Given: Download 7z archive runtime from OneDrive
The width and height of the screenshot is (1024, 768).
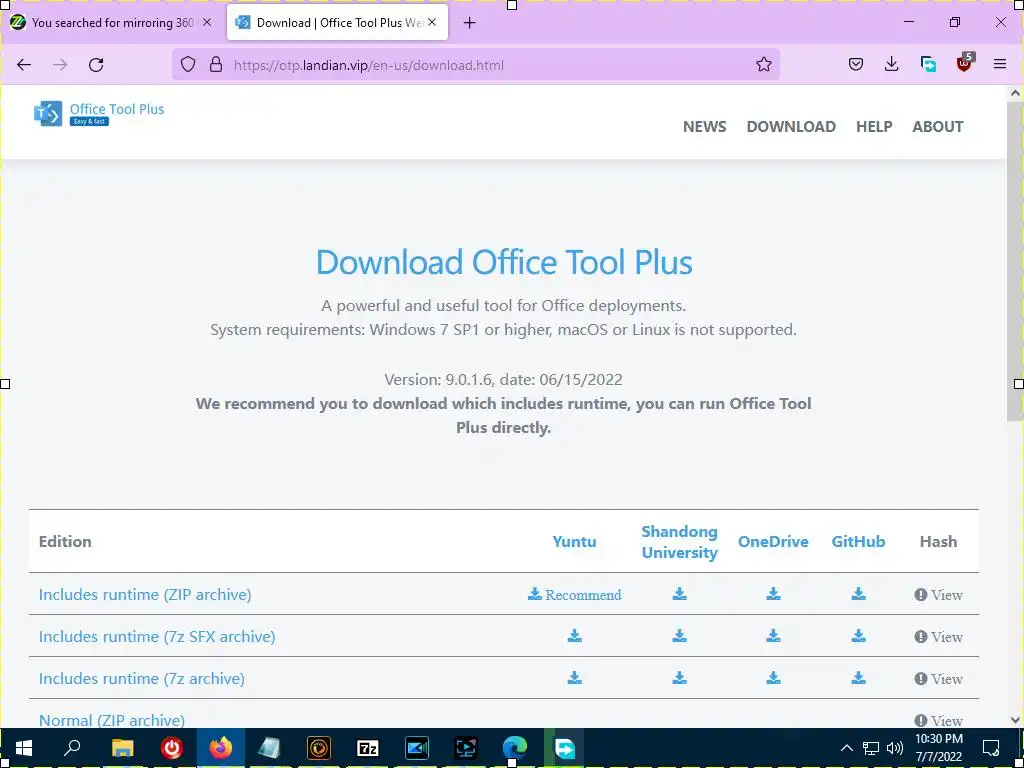Looking at the screenshot, I should pyautogui.click(x=773, y=677).
